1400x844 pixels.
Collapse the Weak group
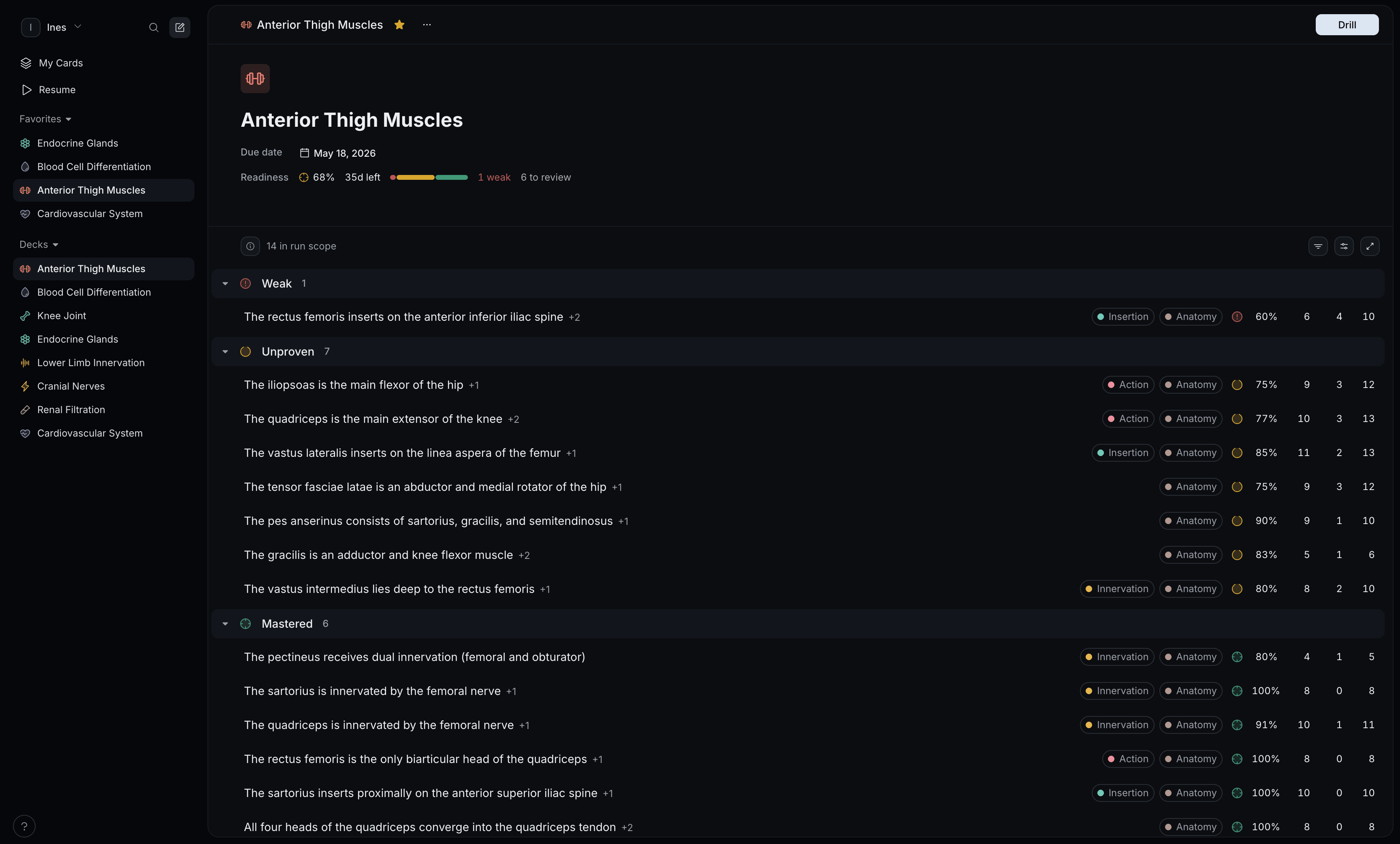click(x=225, y=283)
